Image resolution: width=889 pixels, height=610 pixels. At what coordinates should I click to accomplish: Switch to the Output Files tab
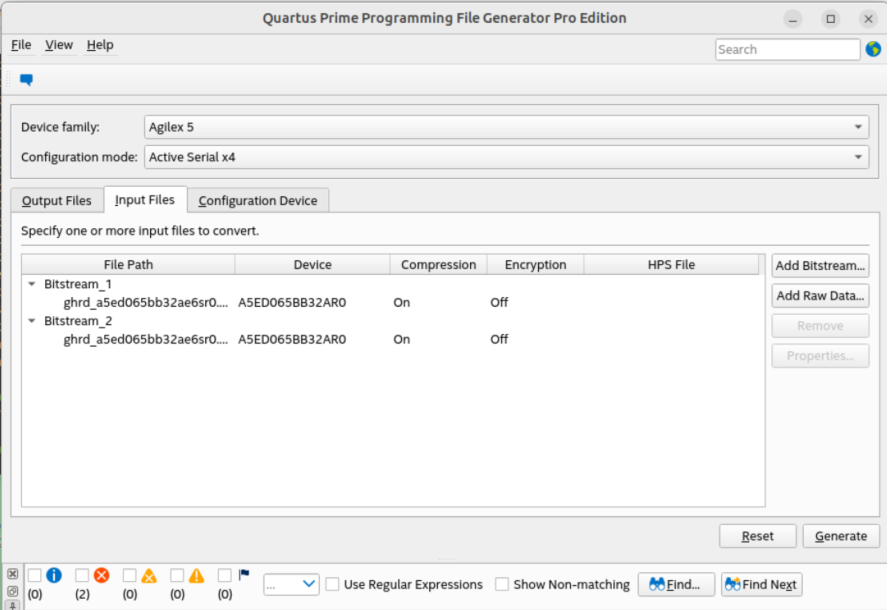57,201
